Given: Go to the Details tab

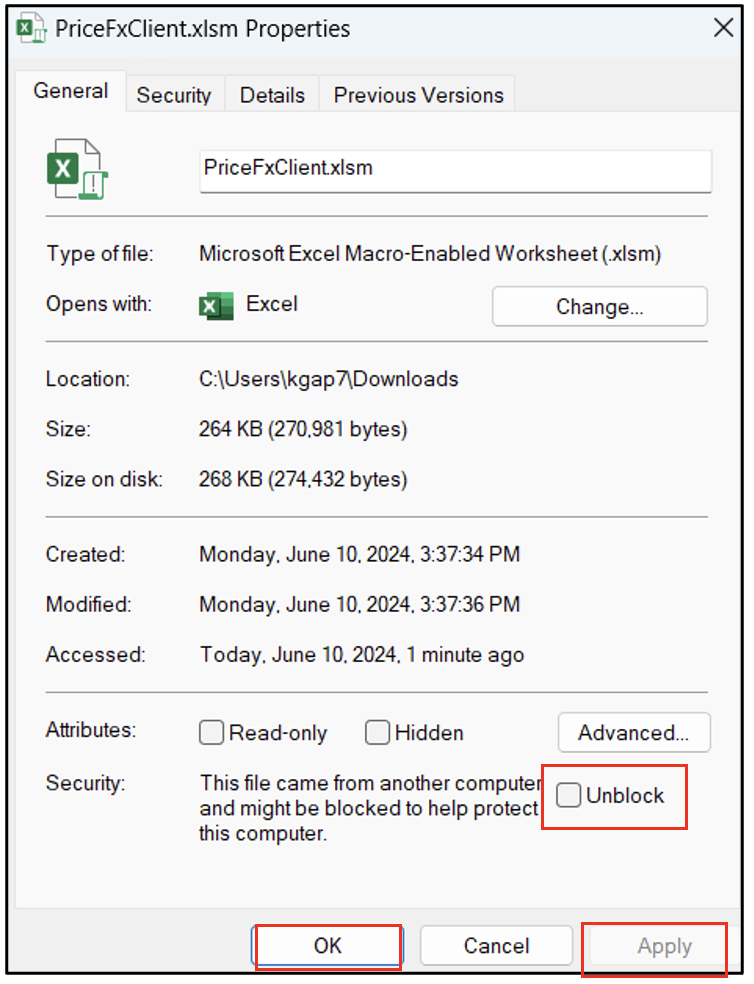Looking at the screenshot, I should pos(272,95).
